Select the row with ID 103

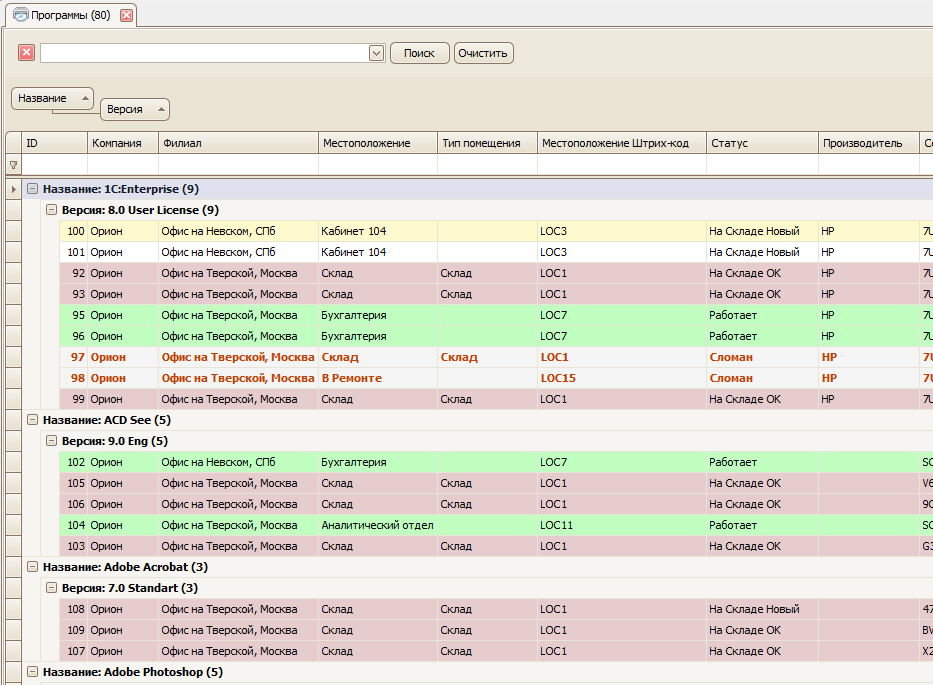click(x=496, y=546)
